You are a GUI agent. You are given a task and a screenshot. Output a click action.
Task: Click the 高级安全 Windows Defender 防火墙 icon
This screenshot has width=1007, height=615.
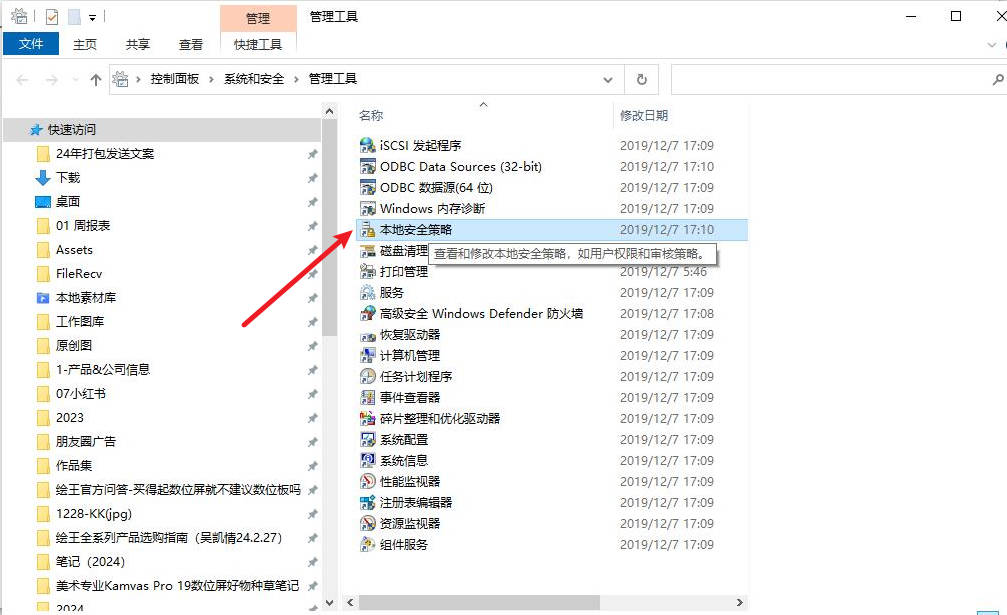coord(367,314)
